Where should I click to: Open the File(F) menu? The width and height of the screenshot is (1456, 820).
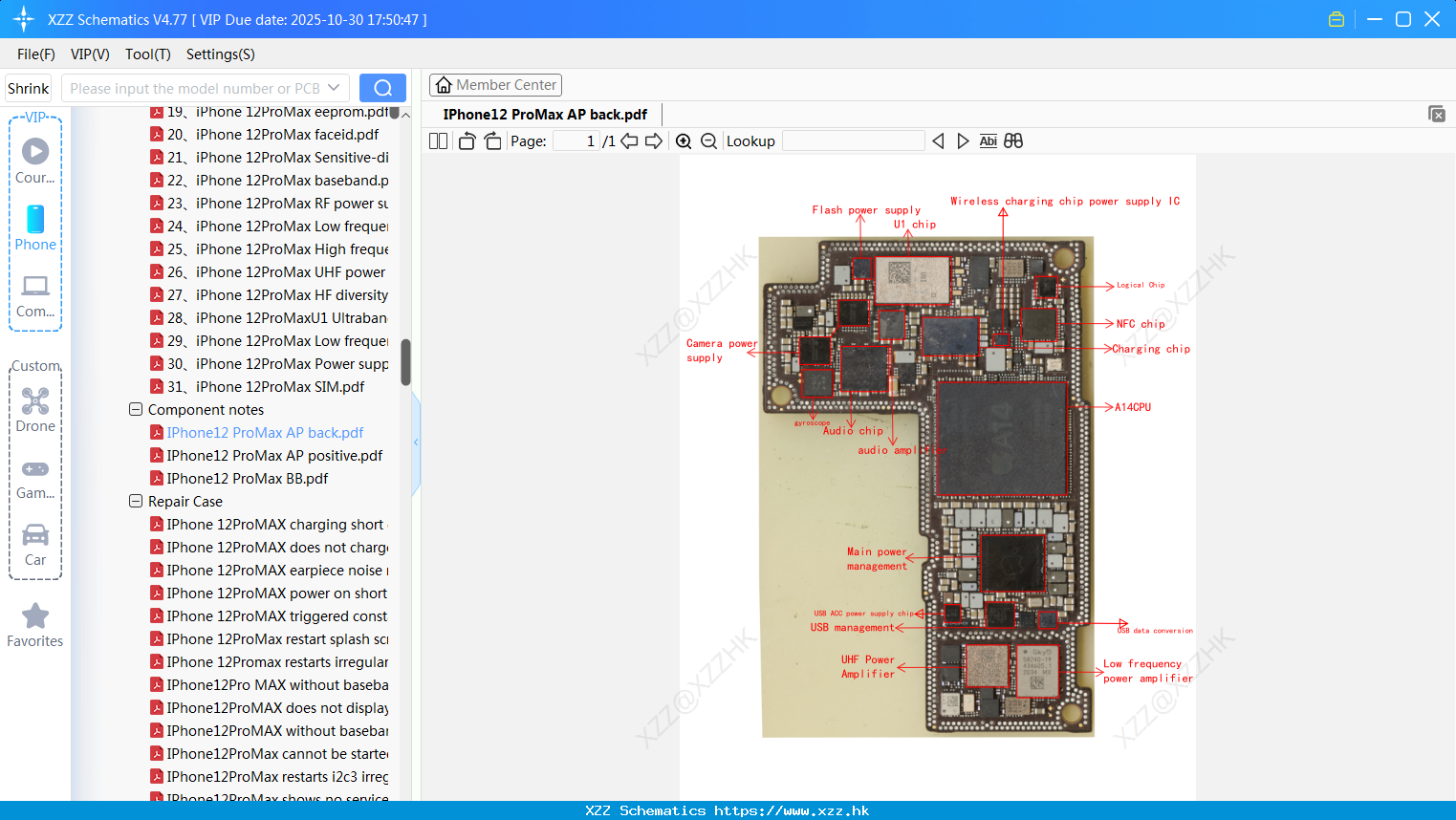(x=36, y=54)
